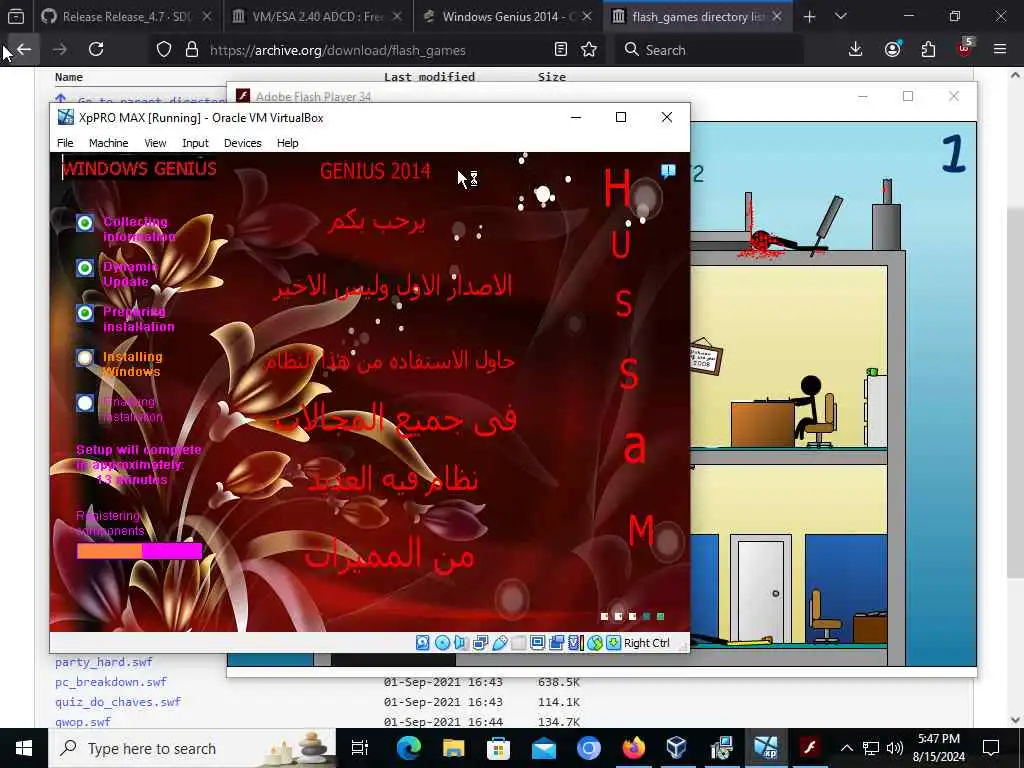Open the Windows Start button

(24, 748)
